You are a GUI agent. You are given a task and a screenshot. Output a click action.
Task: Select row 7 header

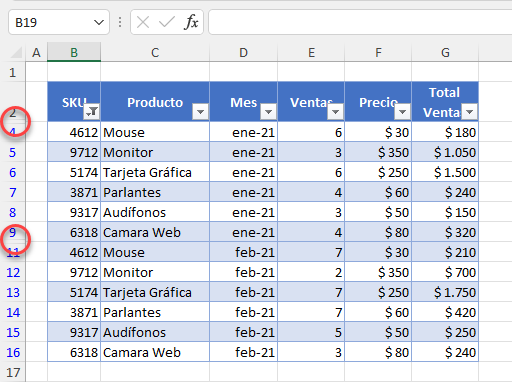(13, 192)
